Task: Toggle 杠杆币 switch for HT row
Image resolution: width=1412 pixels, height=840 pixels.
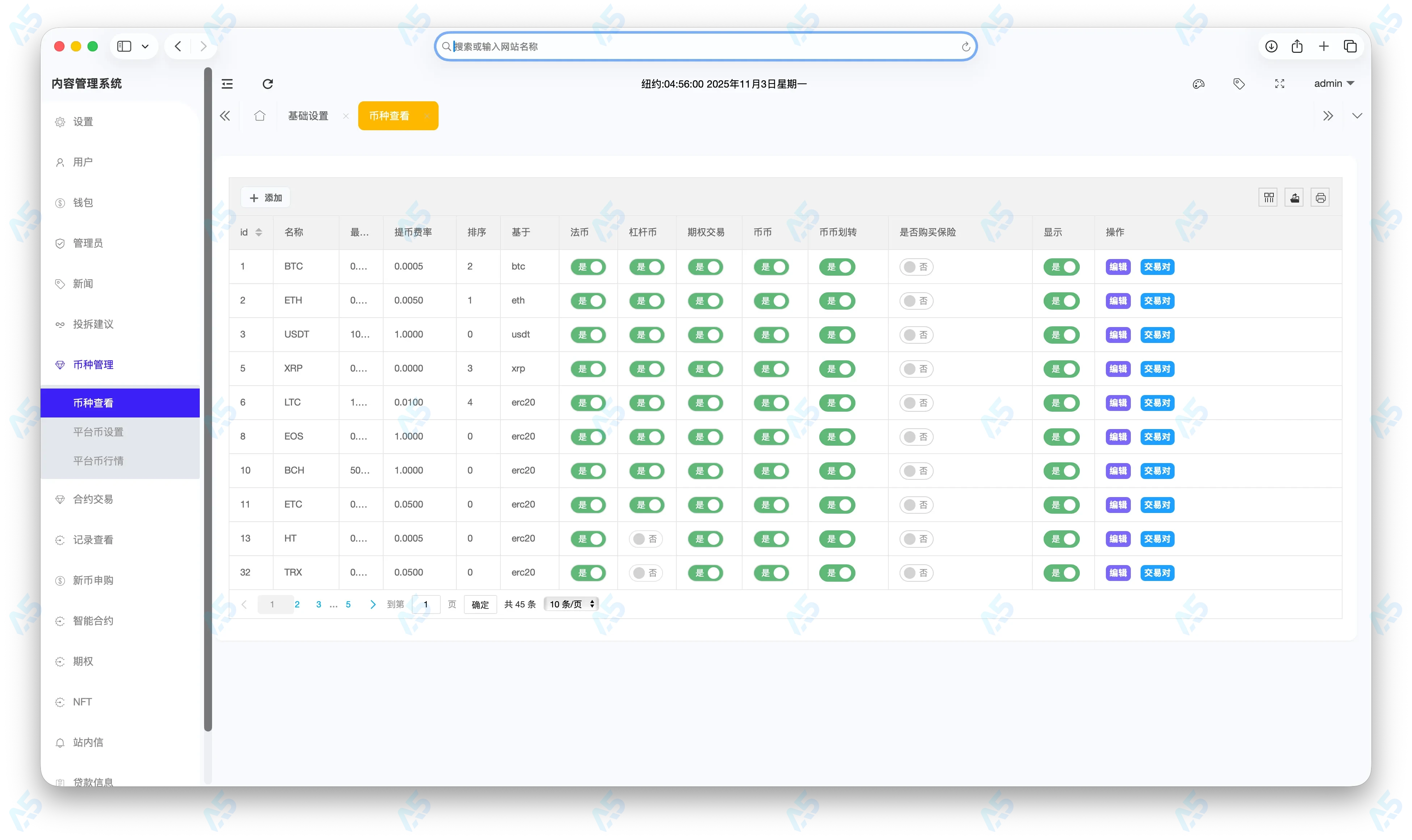Action: coord(646,539)
